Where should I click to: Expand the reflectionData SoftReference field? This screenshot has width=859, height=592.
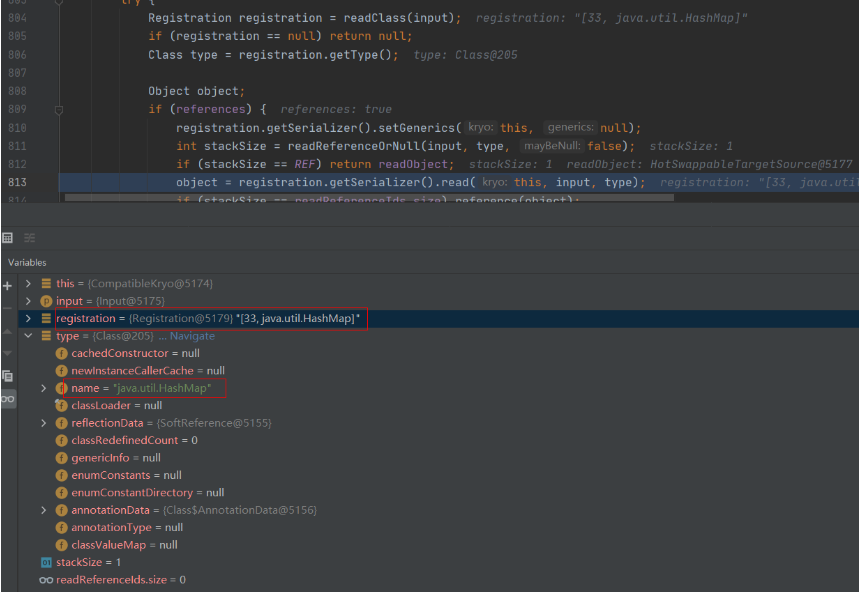point(43,423)
